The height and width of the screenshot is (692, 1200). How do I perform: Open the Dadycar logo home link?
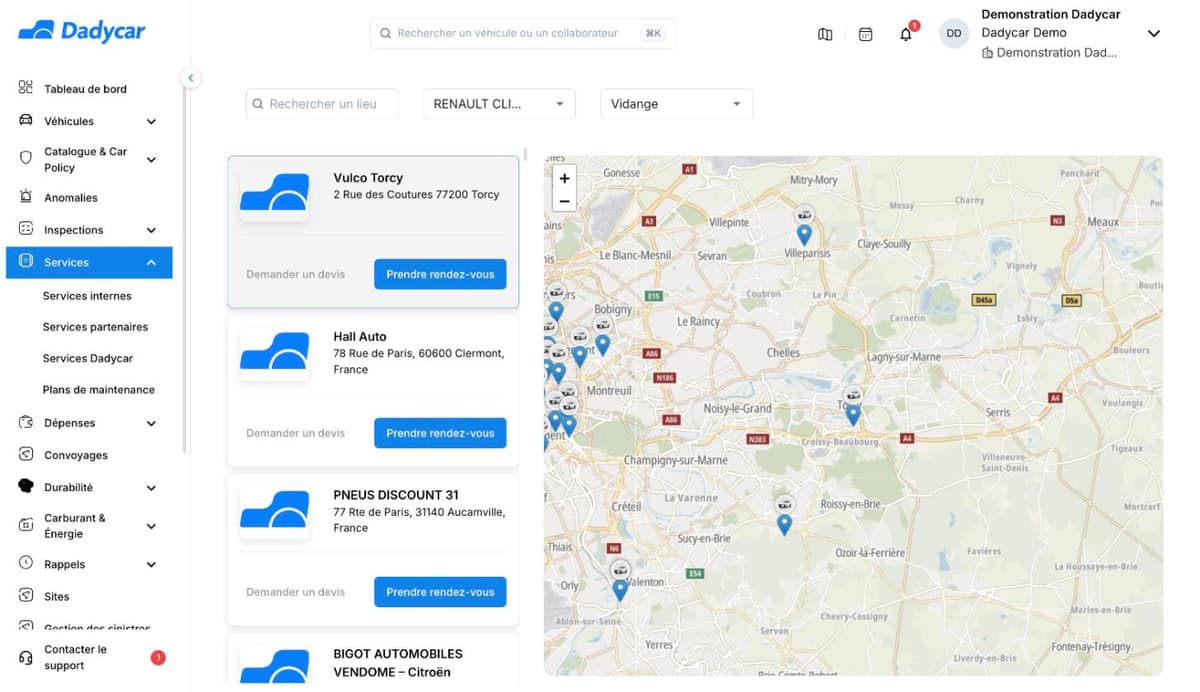pos(82,31)
